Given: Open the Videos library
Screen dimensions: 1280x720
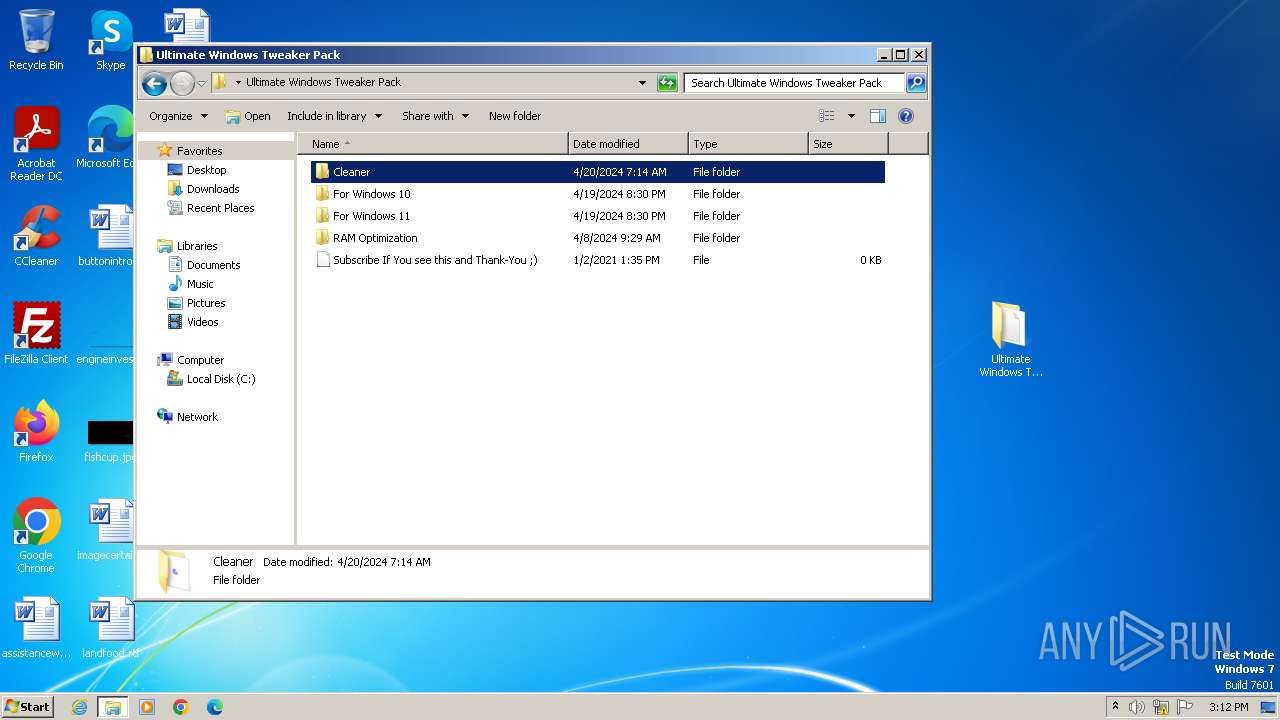Looking at the screenshot, I should [x=202, y=322].
